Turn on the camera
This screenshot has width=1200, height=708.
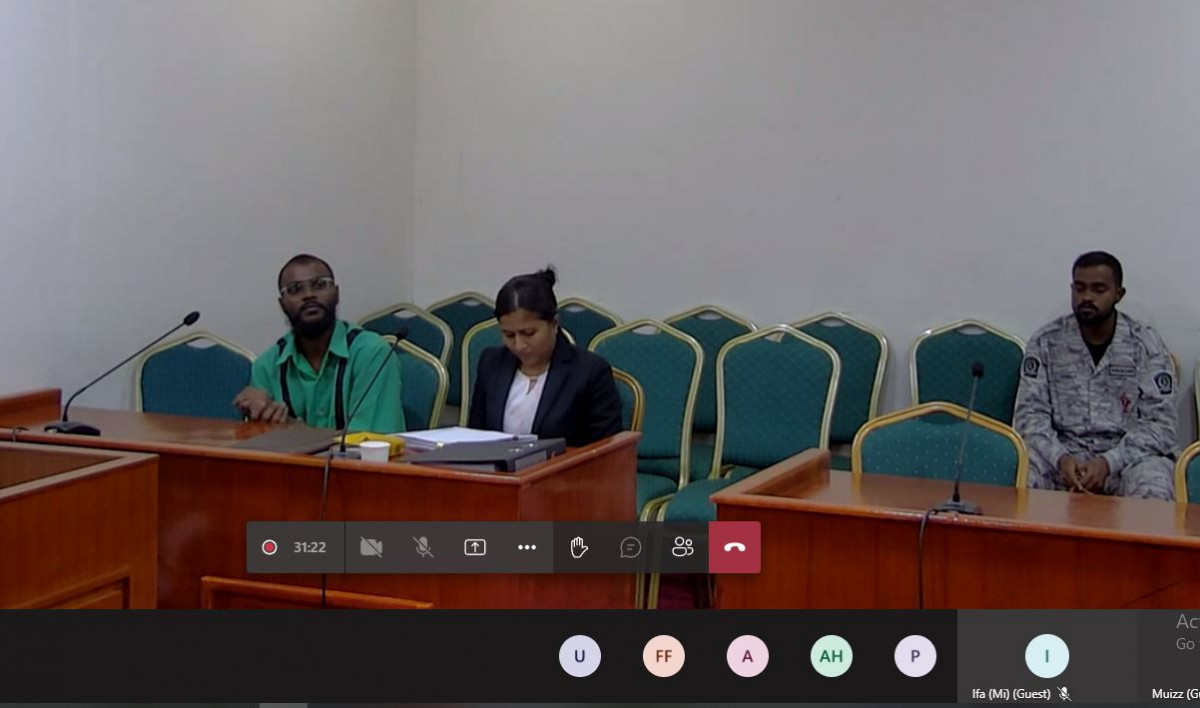371,547
